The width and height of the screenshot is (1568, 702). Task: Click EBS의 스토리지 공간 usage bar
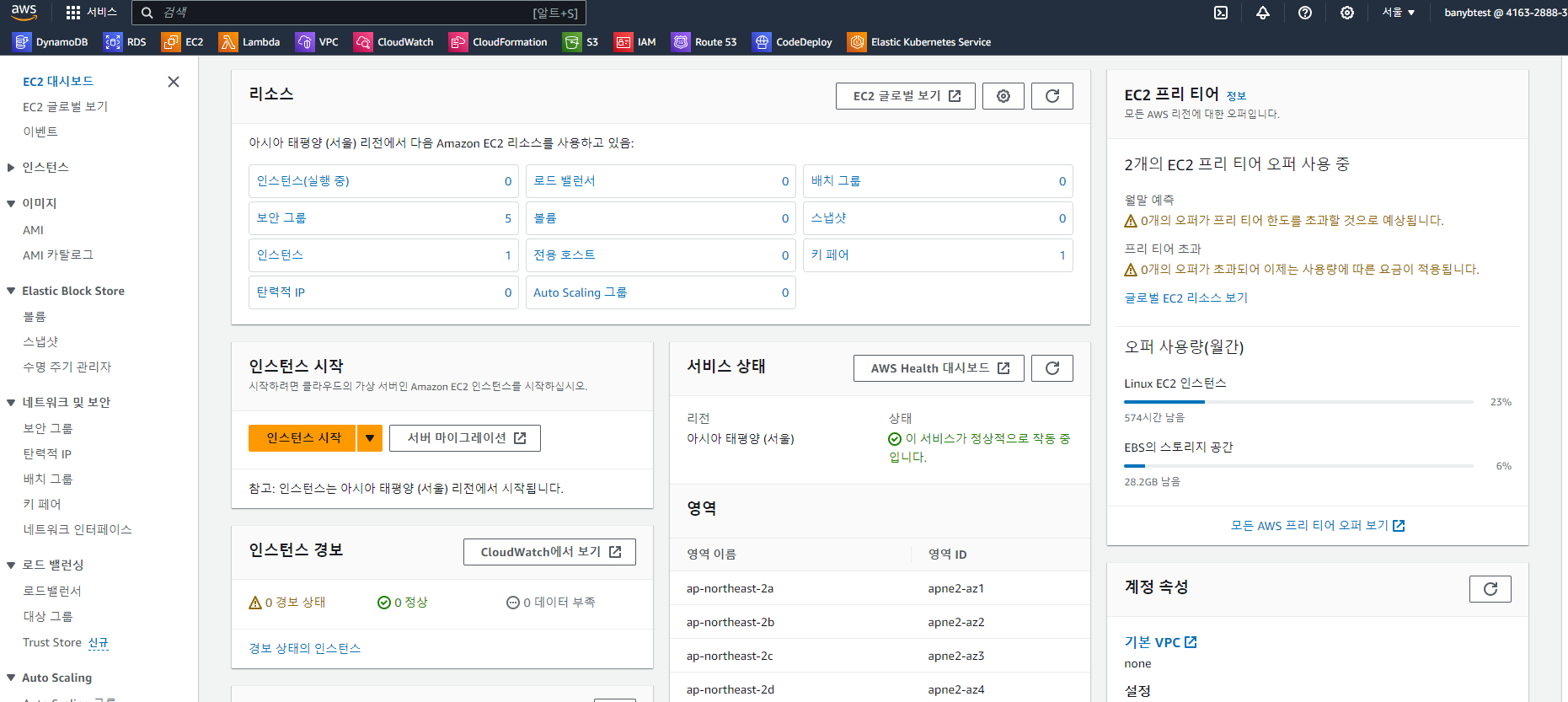[x=1298, y=466]
